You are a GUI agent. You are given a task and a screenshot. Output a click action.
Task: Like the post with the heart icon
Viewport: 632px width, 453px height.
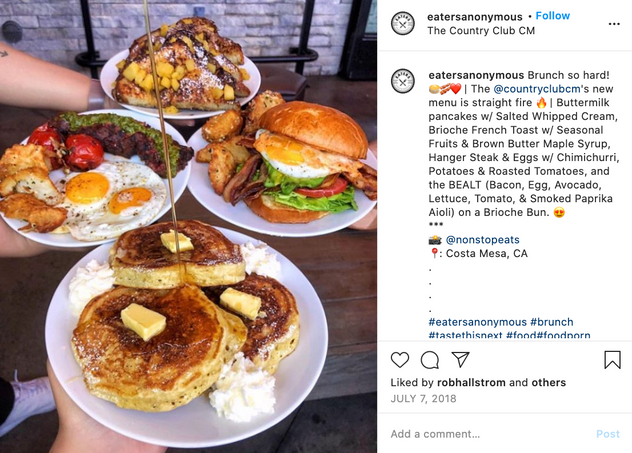click(400, 359)
